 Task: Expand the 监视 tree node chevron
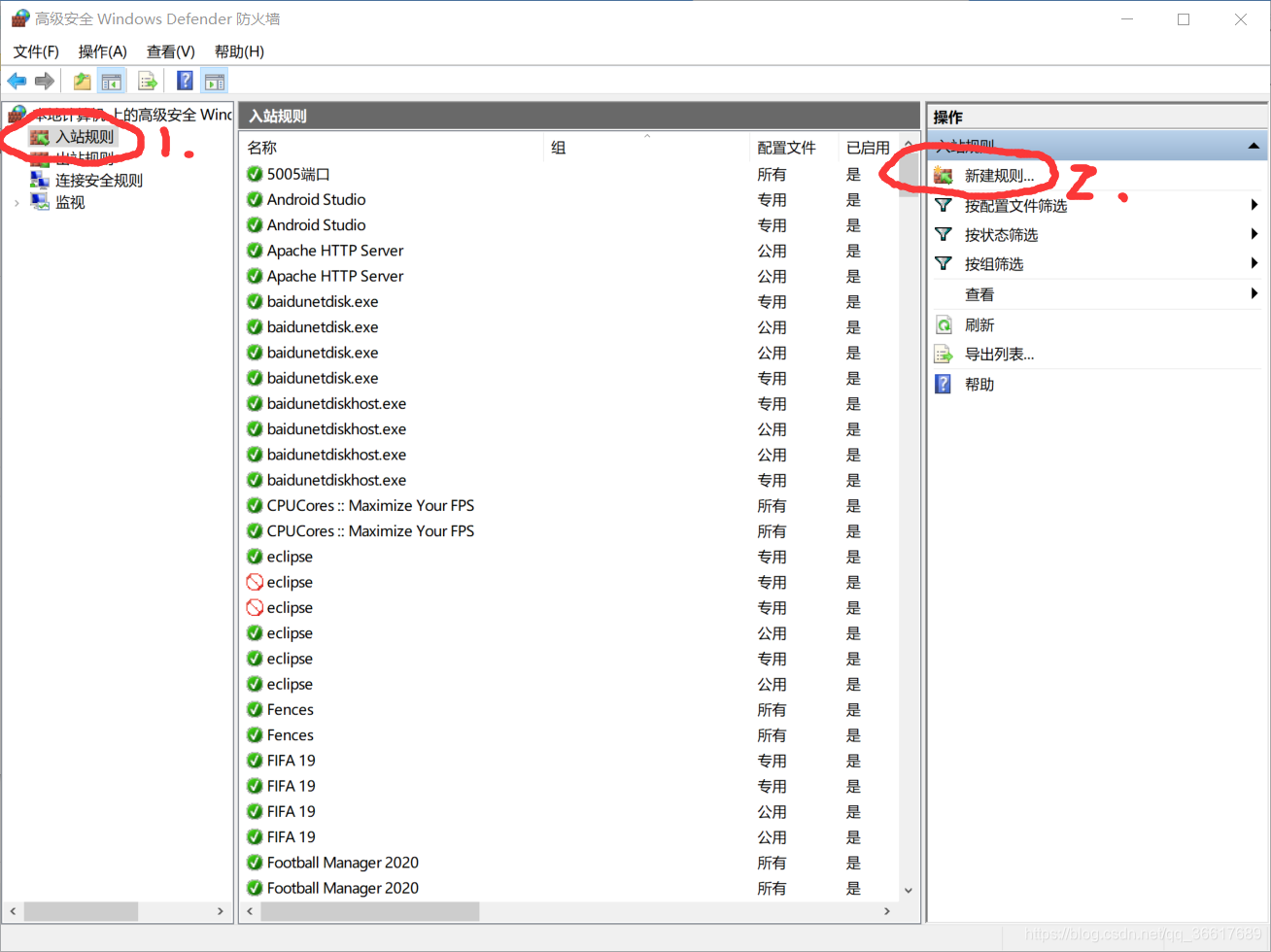click(x=17, y=203)
